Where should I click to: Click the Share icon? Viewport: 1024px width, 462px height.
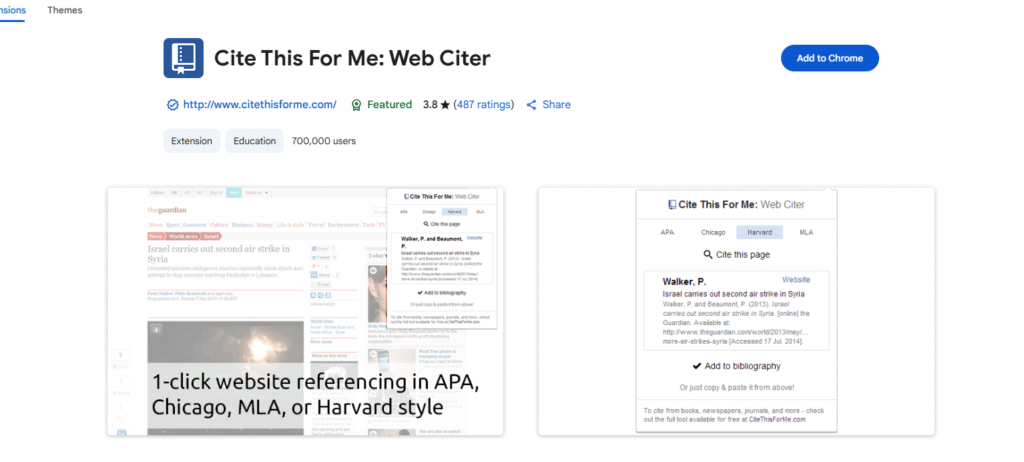pos(532,104)
